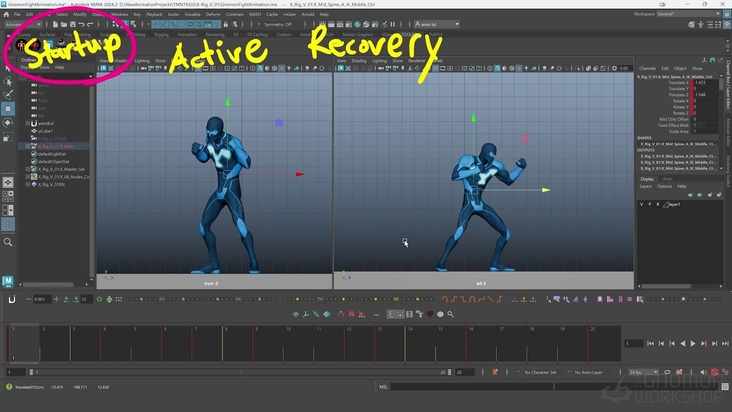Toggle layer1 playback P box
This screenshot has width=732, height=412.
click(650, 204)
